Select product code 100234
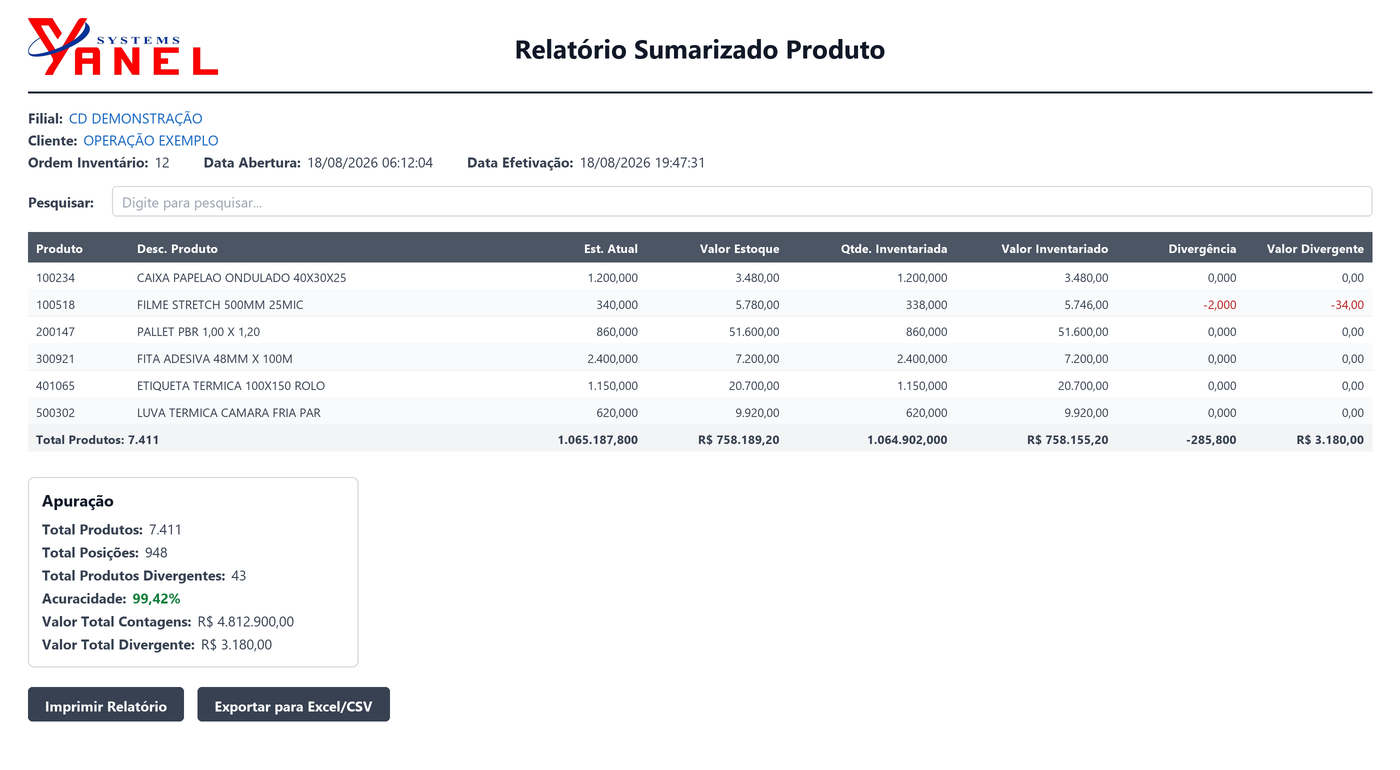The image size is (1400, 770). coord(55,278)
